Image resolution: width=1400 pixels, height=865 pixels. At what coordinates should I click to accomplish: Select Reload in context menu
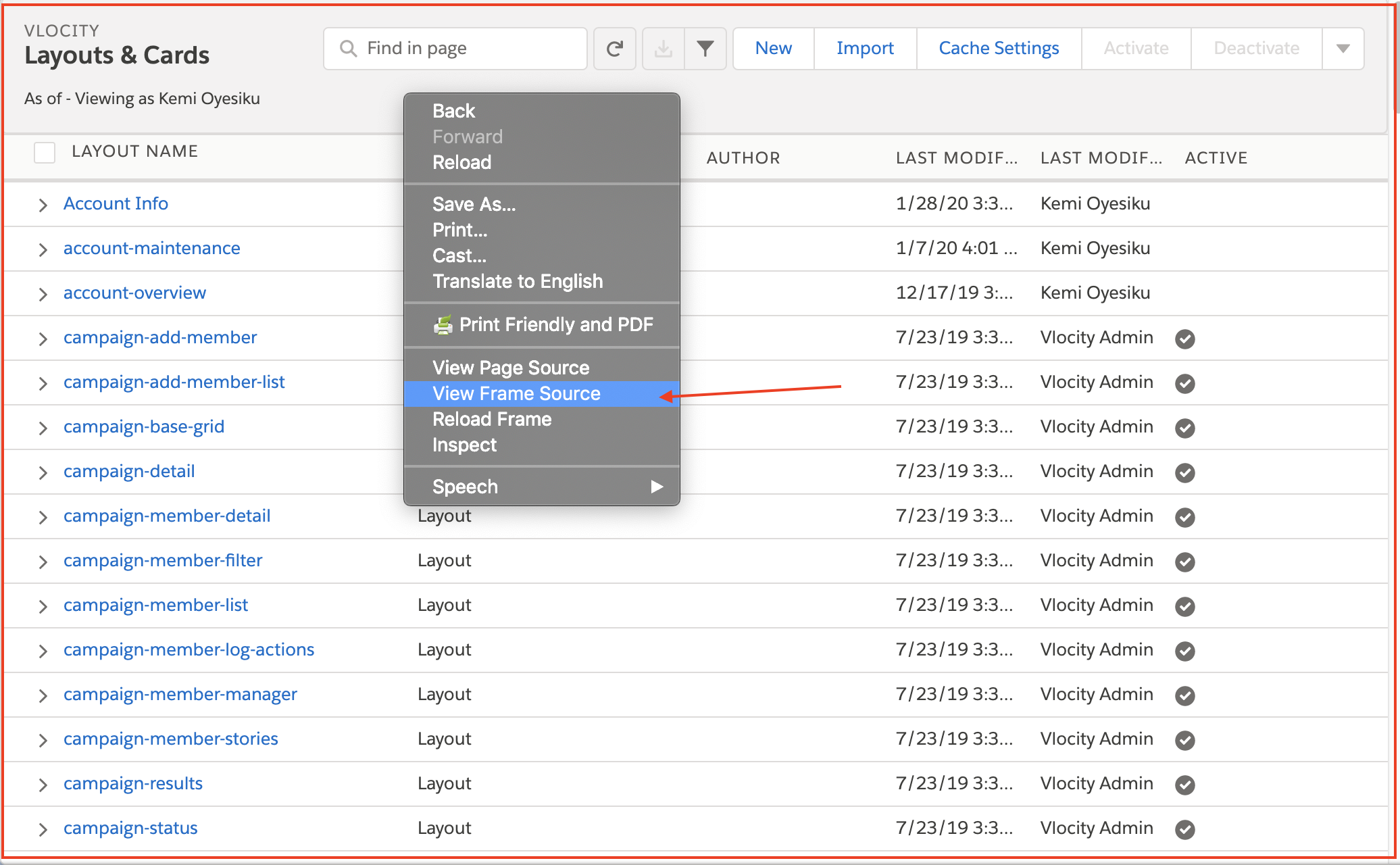click(x=542, y=162)
